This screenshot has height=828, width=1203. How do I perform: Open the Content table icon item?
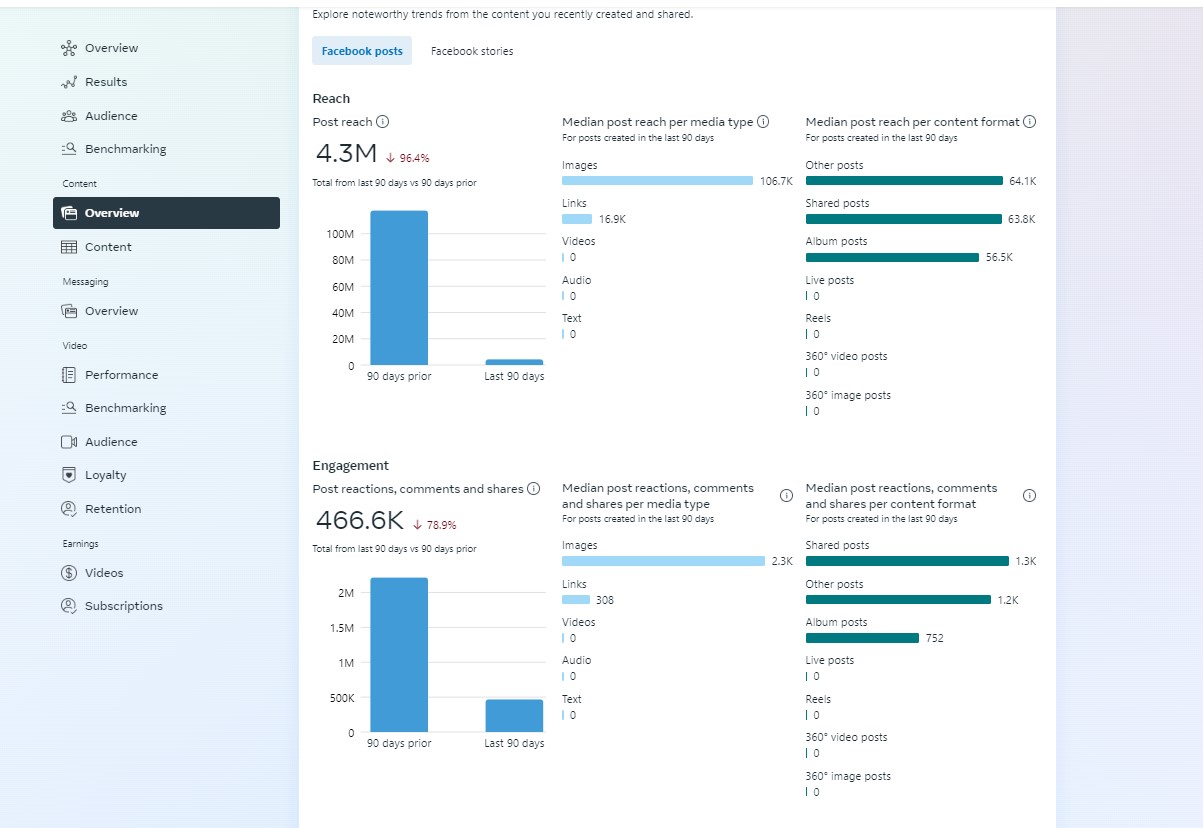pyautogui.click(x=69, y=247)
